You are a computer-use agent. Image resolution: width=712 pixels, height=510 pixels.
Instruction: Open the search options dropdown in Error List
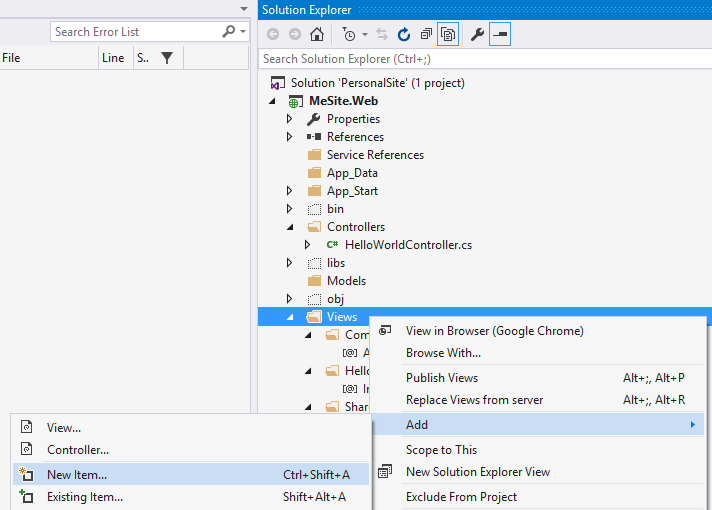[243, 32]
